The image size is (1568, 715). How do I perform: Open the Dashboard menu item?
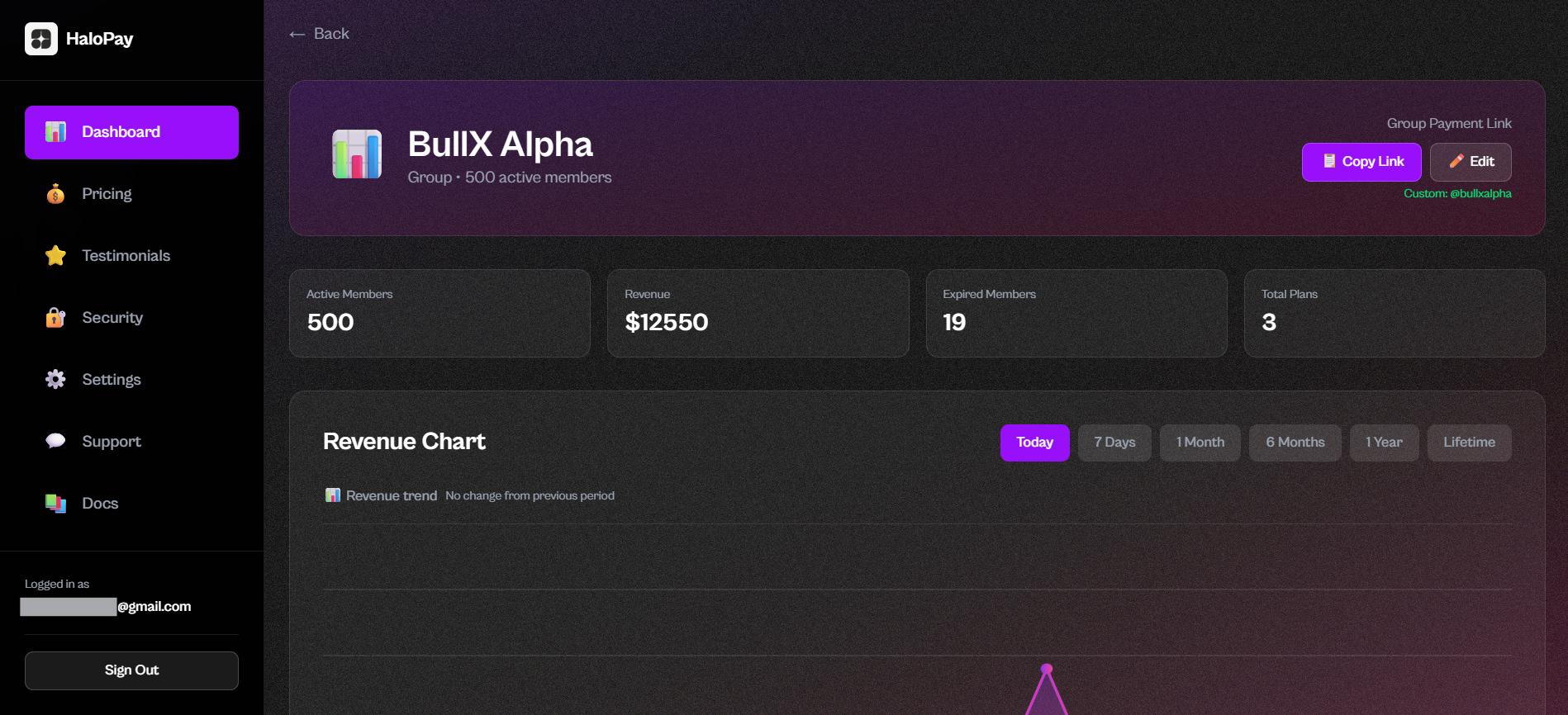(131, 132)
